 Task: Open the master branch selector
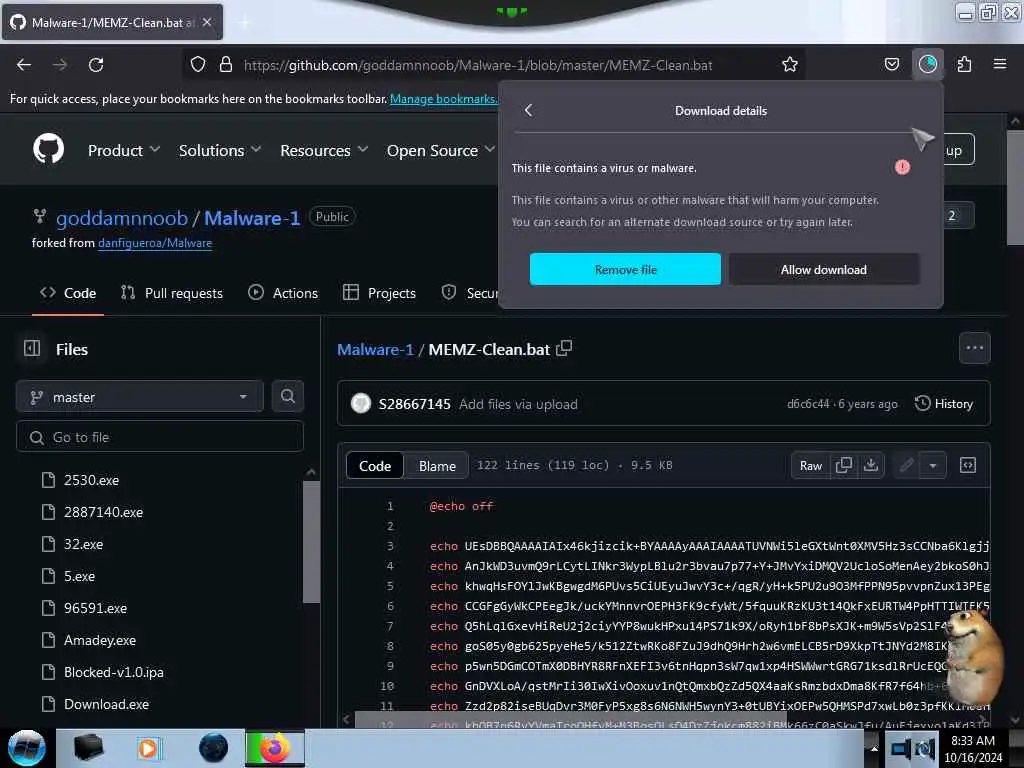139,396
